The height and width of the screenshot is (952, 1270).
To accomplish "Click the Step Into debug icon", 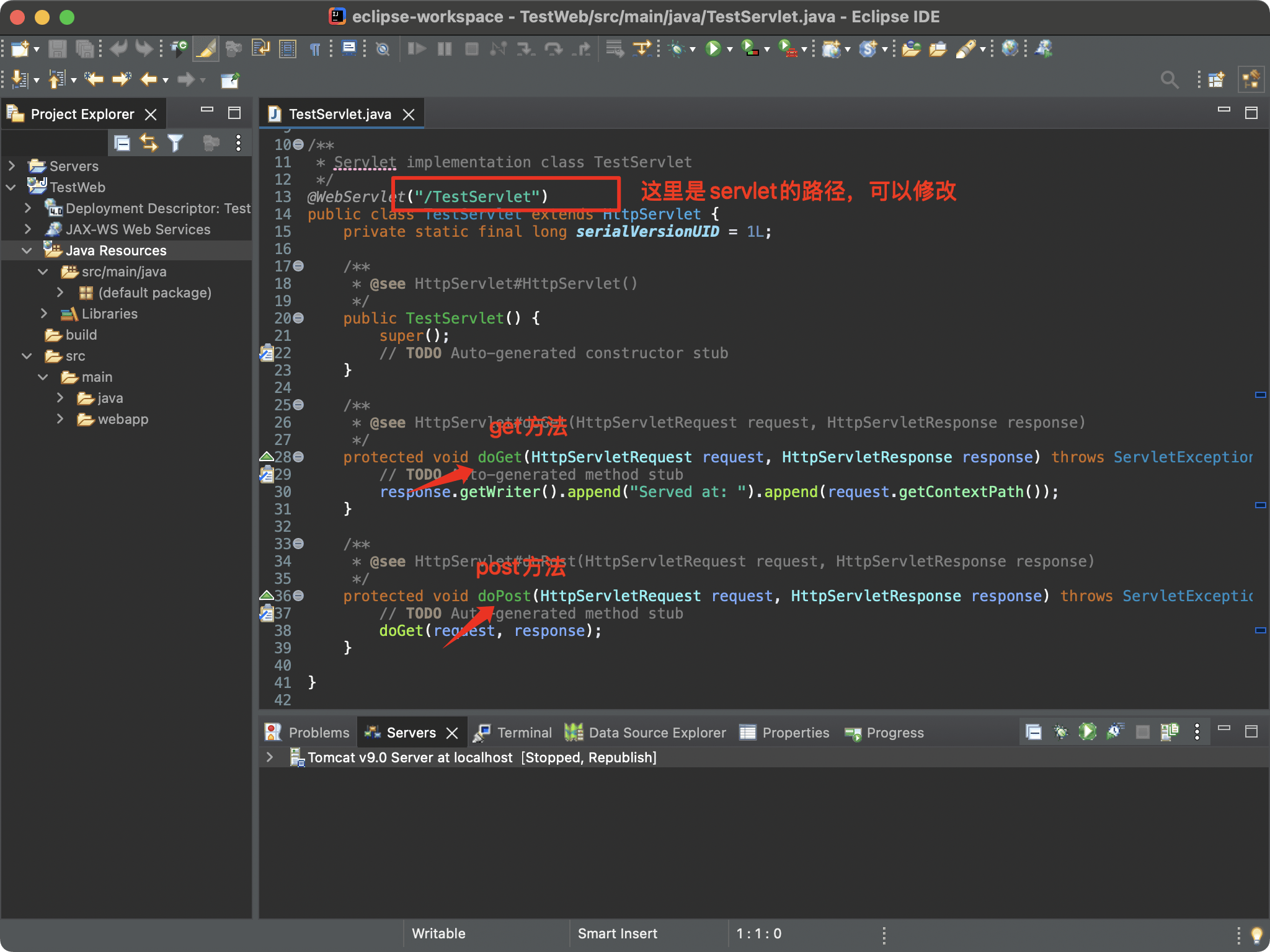I will pyautogui.click(x=526, y=48).
